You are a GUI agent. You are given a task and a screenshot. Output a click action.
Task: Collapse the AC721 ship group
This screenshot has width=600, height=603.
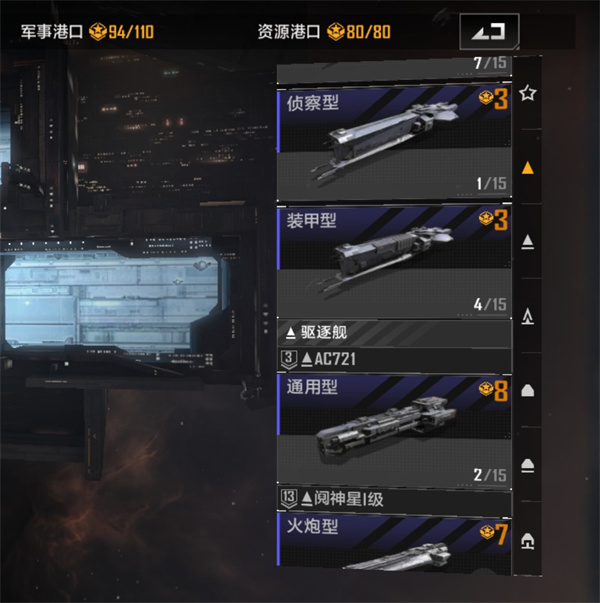coord(395,359)
